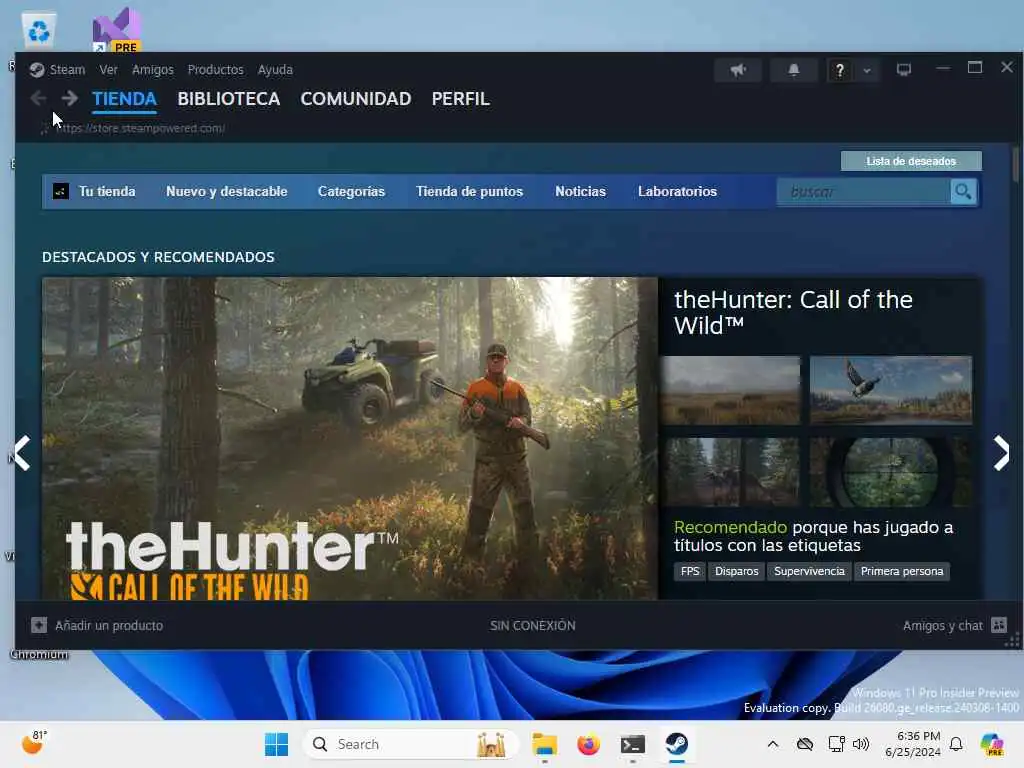Select the Supervivencia tag
This screenshot has height=768, width=1024.
pos(809,571)
